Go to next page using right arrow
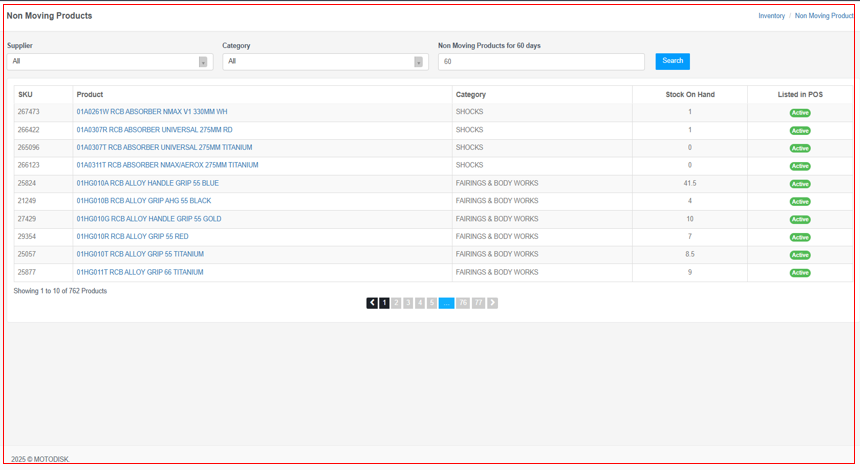This screenshot has height=470, width=860. tap(492, 303)
